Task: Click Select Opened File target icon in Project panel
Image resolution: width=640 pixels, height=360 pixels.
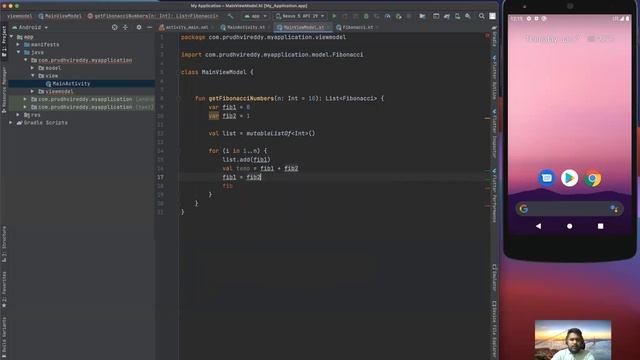Action: pos(115,27)
